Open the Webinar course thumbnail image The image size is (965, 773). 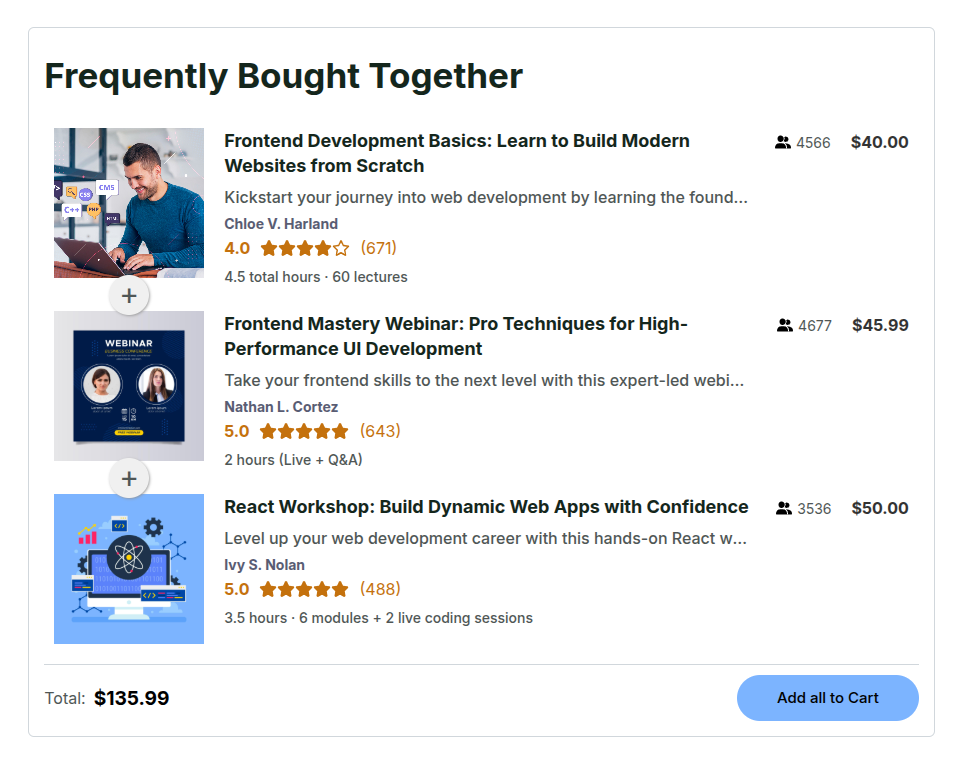point(129,386)
